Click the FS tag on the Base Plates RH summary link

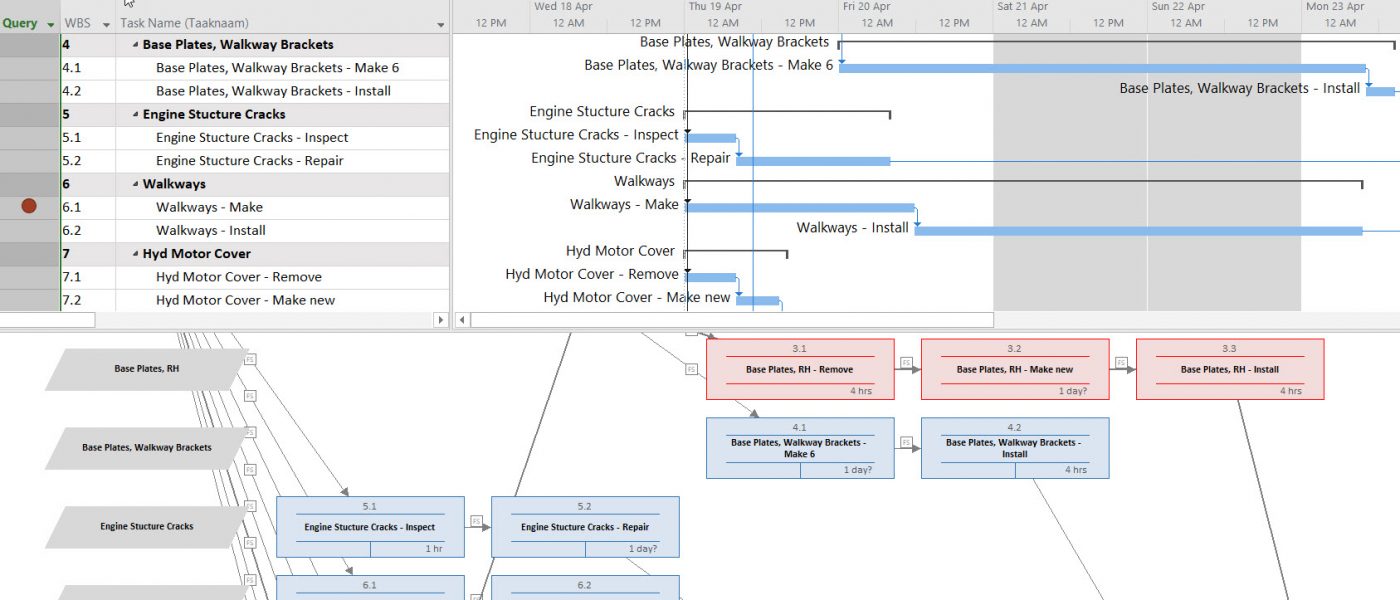pyautogui.click(x=690, y=369)
